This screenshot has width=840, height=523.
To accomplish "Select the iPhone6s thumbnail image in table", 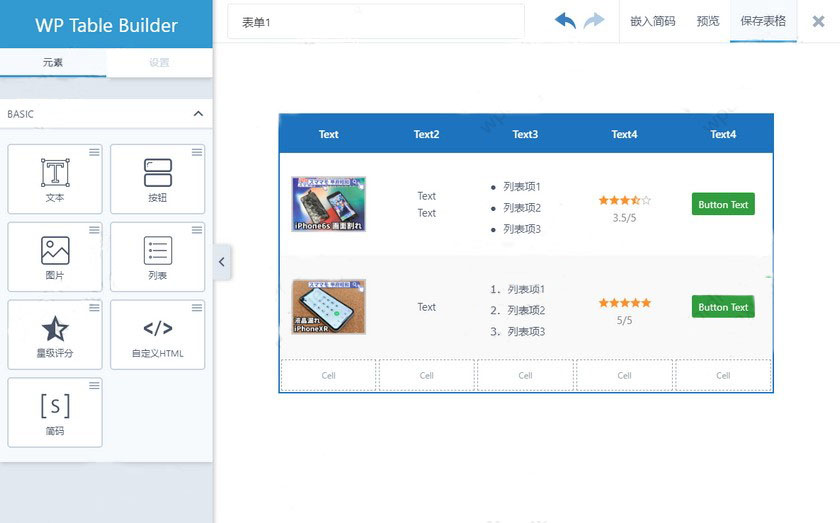I will (x=328, y=204).
